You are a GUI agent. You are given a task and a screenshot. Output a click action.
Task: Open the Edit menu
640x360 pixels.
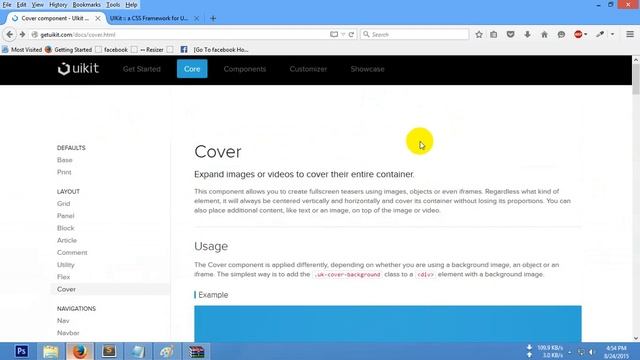21,5
